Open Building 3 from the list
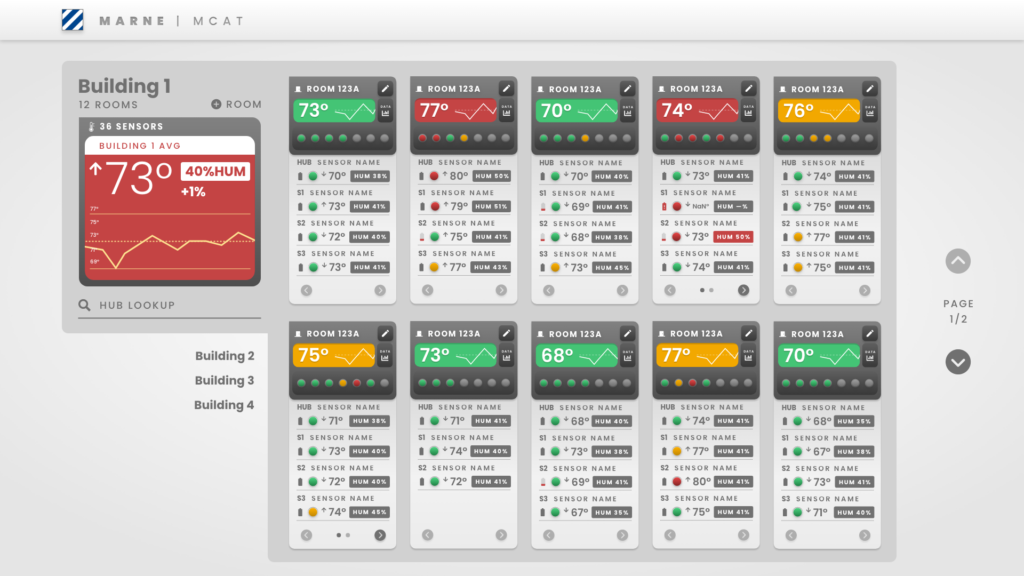The width and height of the screenshot is (1024, 576). (224, 380)
